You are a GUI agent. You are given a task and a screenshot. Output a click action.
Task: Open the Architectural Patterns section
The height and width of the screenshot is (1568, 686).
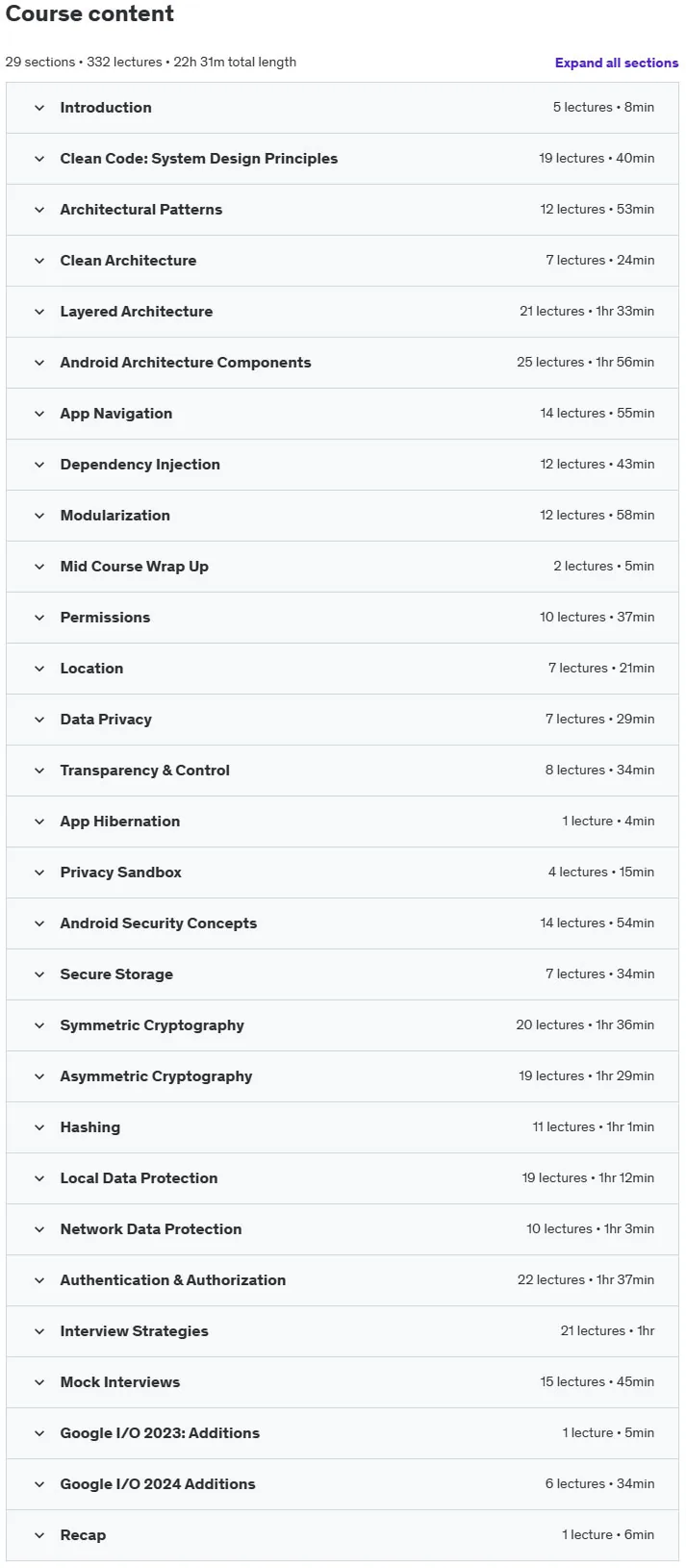(343, 210)
